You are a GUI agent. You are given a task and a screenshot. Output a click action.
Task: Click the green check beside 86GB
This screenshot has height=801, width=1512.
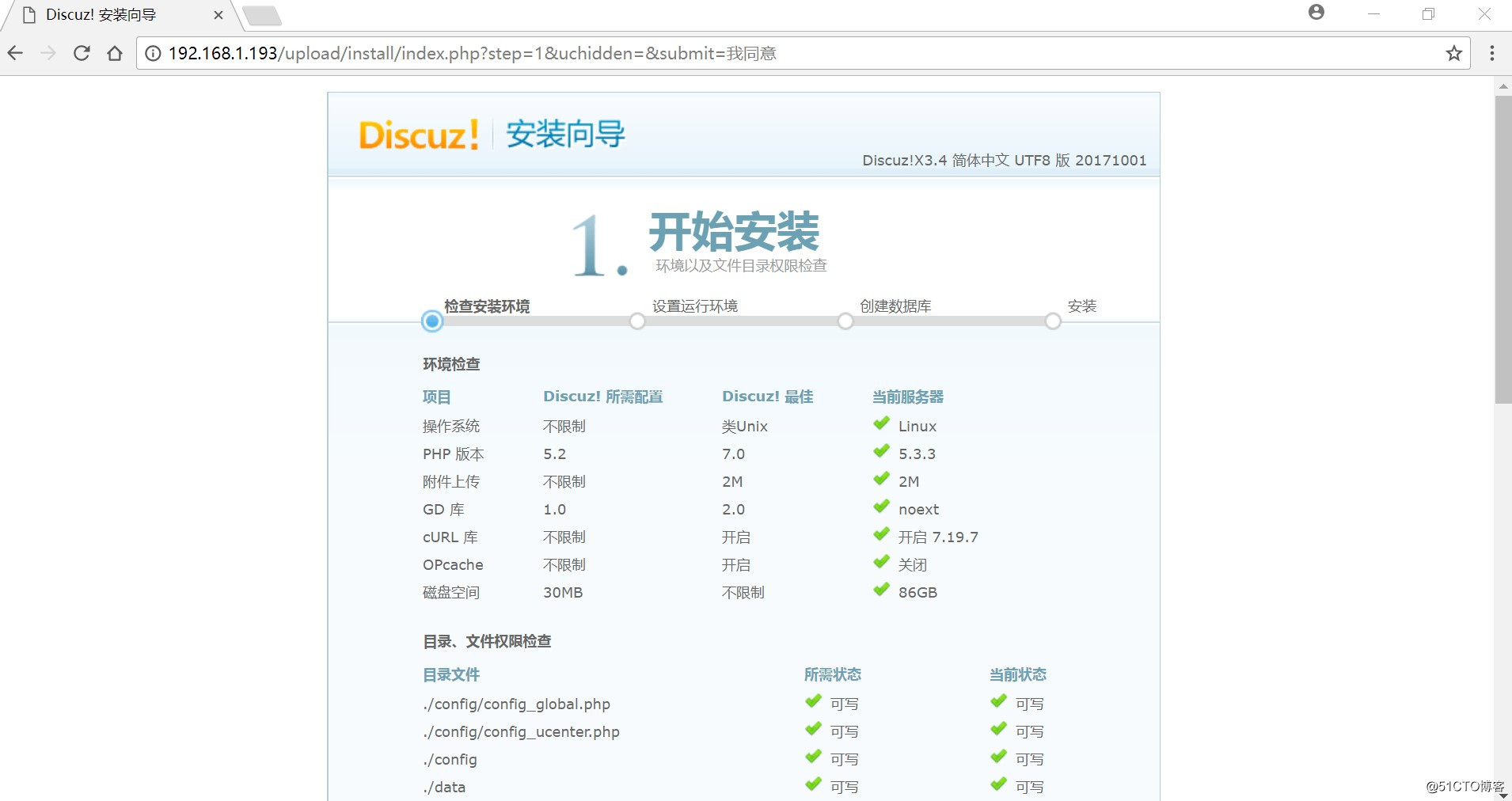coord(881,590)
